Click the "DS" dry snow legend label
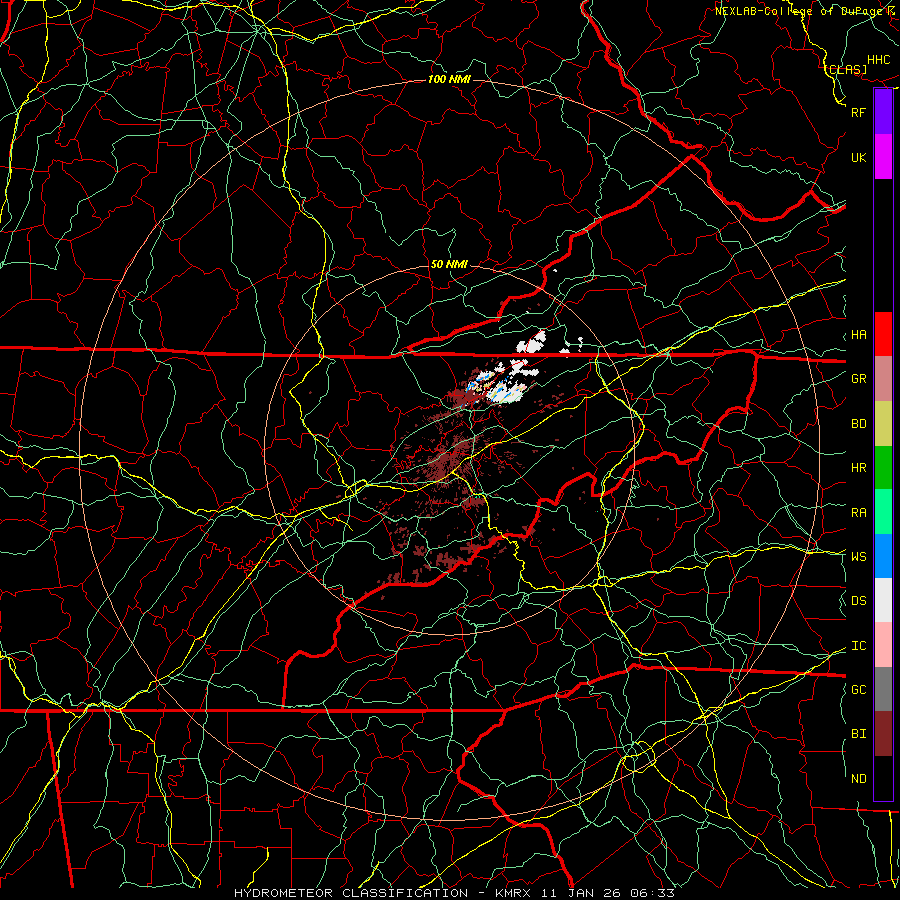This screenshot has height=900, width=900. pos(858,601)
